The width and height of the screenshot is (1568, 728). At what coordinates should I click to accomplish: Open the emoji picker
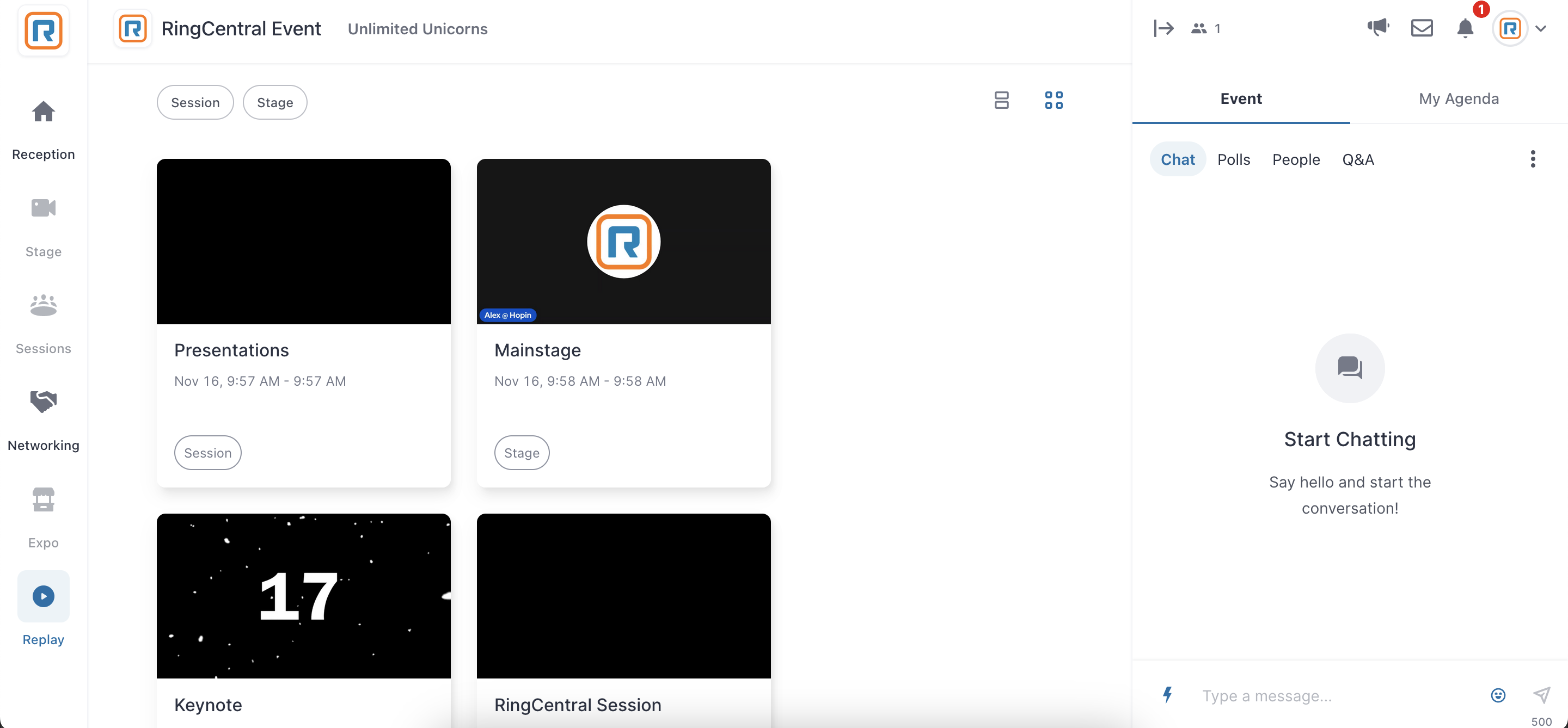coord(1498,695)
